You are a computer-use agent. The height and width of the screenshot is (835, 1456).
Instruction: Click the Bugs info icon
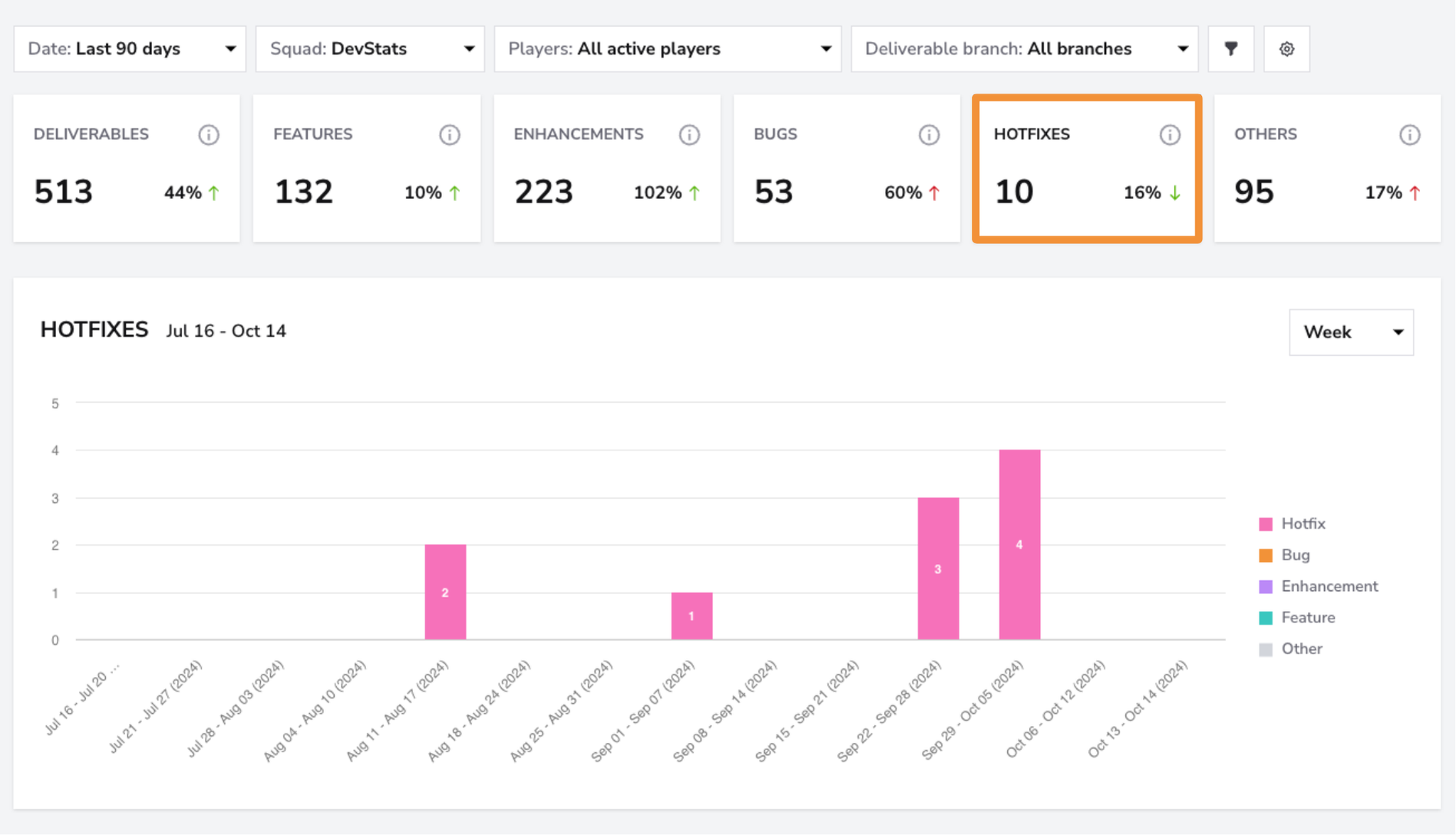tap(929, 135)
